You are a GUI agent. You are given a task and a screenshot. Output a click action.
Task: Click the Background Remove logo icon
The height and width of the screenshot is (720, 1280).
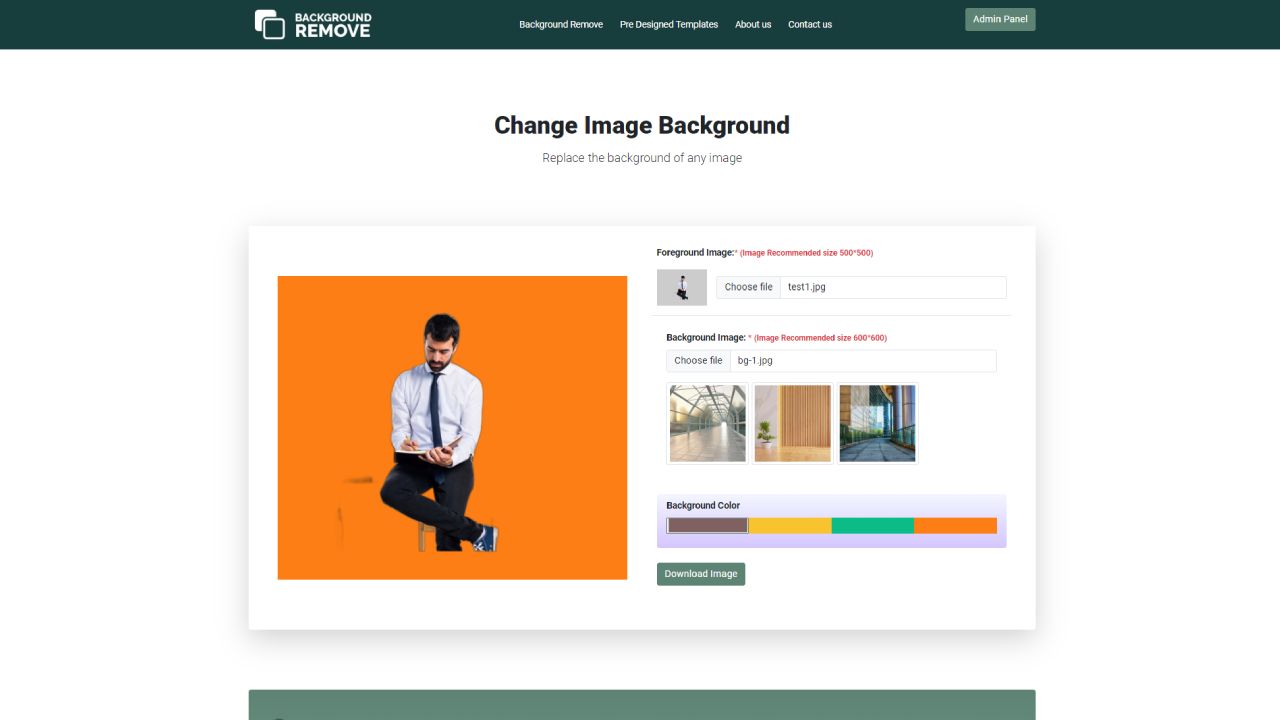(x=270, y=24)
